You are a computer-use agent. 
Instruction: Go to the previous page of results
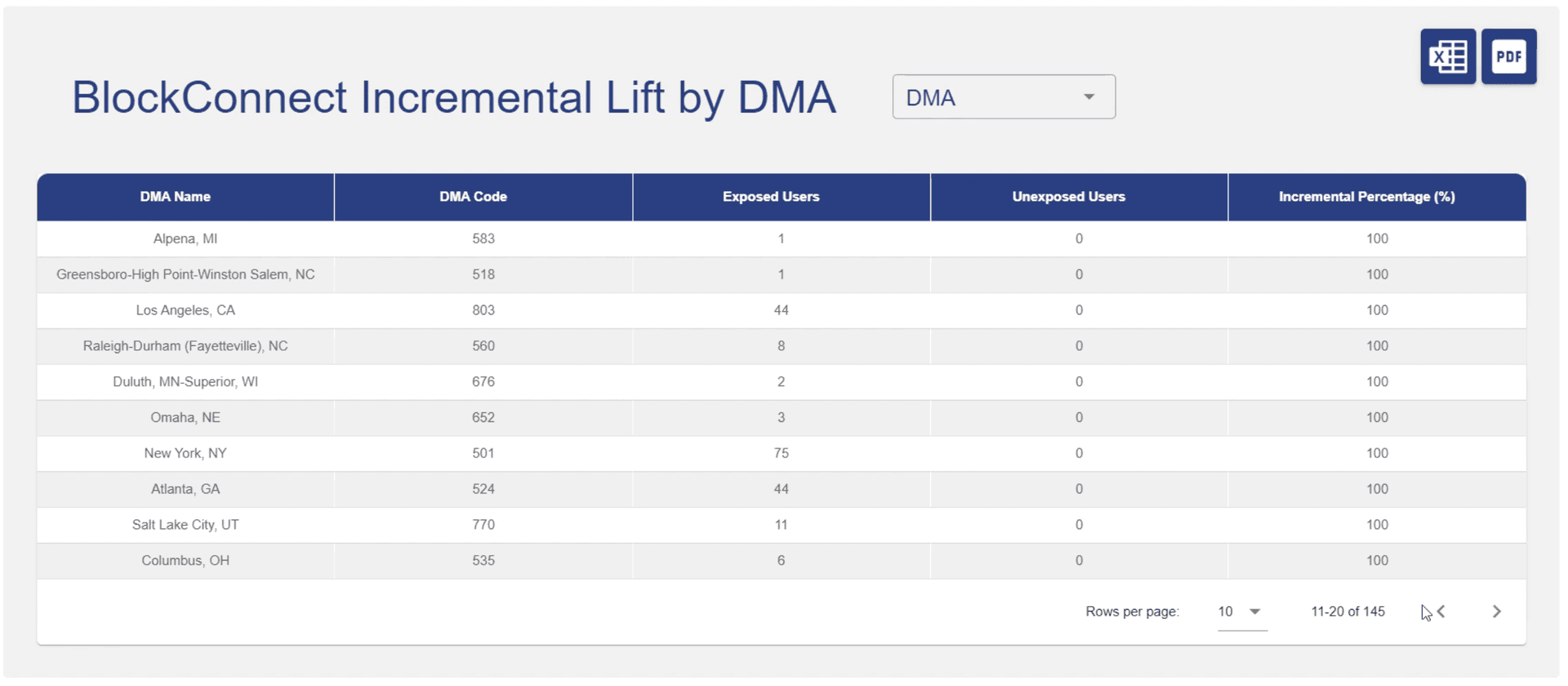1441,612
